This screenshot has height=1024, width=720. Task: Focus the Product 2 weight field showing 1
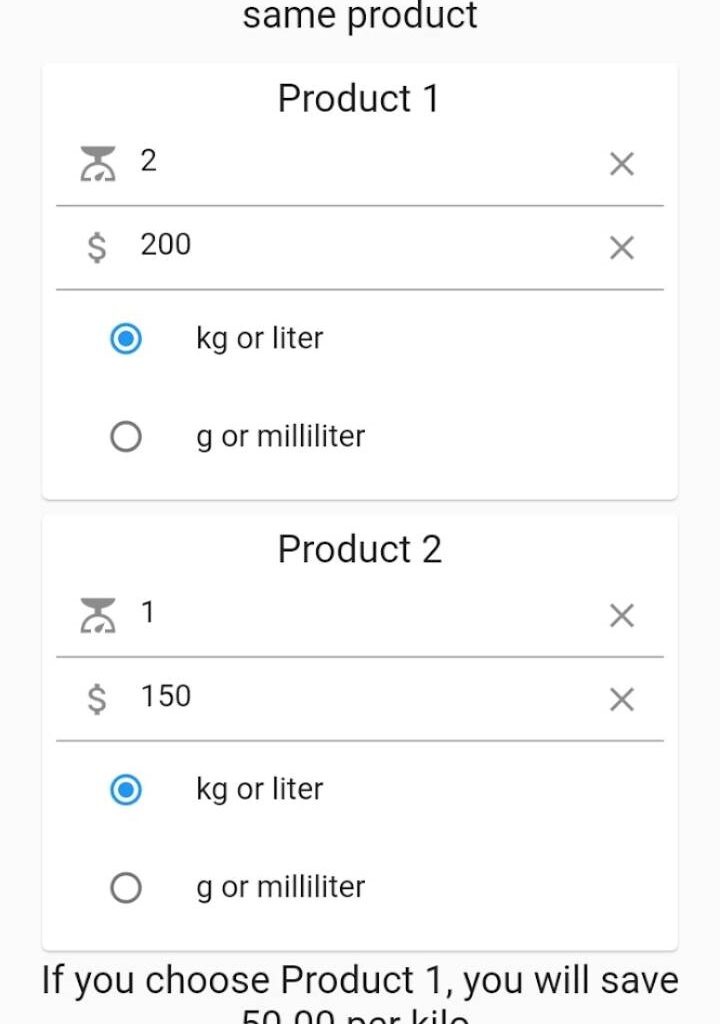(x=360, y=613)
